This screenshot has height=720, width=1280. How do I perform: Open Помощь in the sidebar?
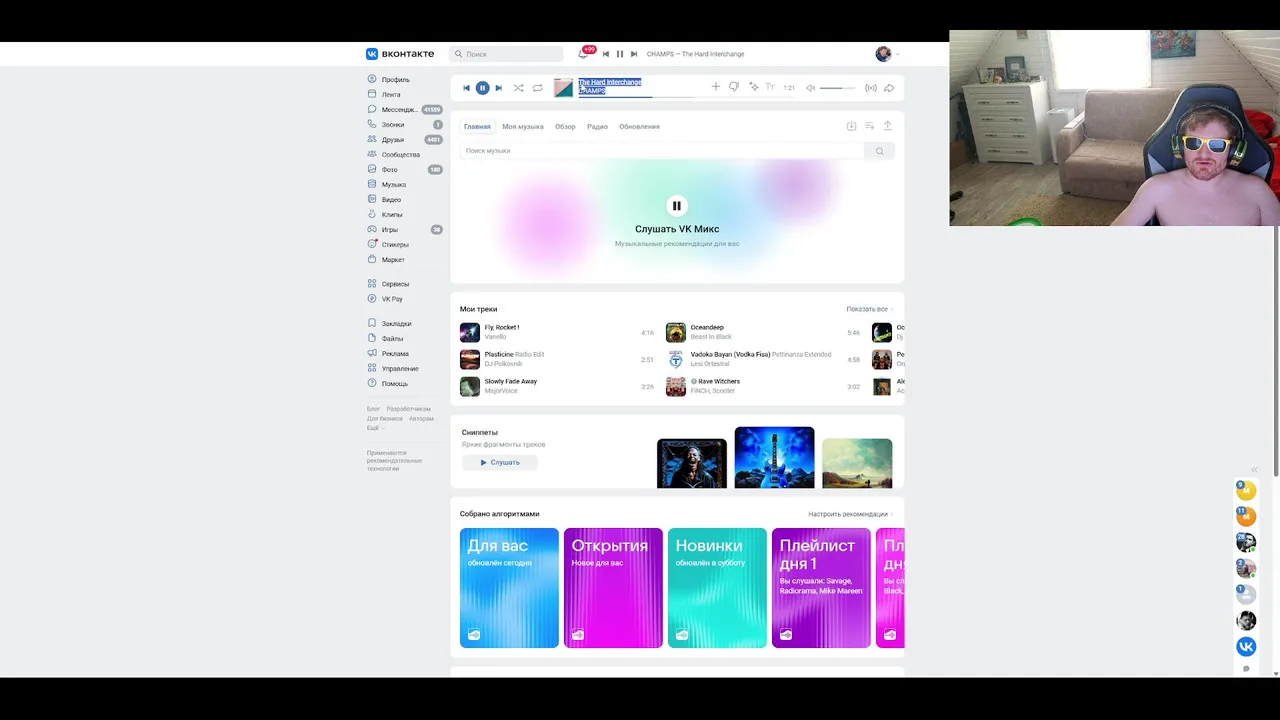pyautogui.click(x=394, y=384)
